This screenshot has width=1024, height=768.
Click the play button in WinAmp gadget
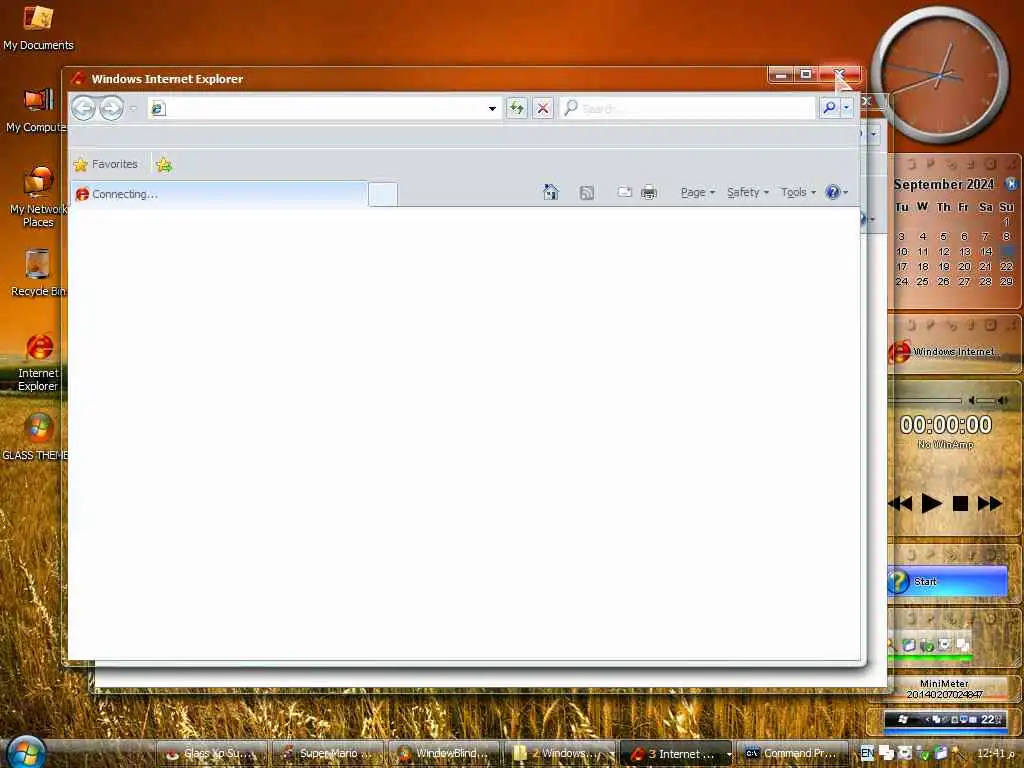point(931,504)
